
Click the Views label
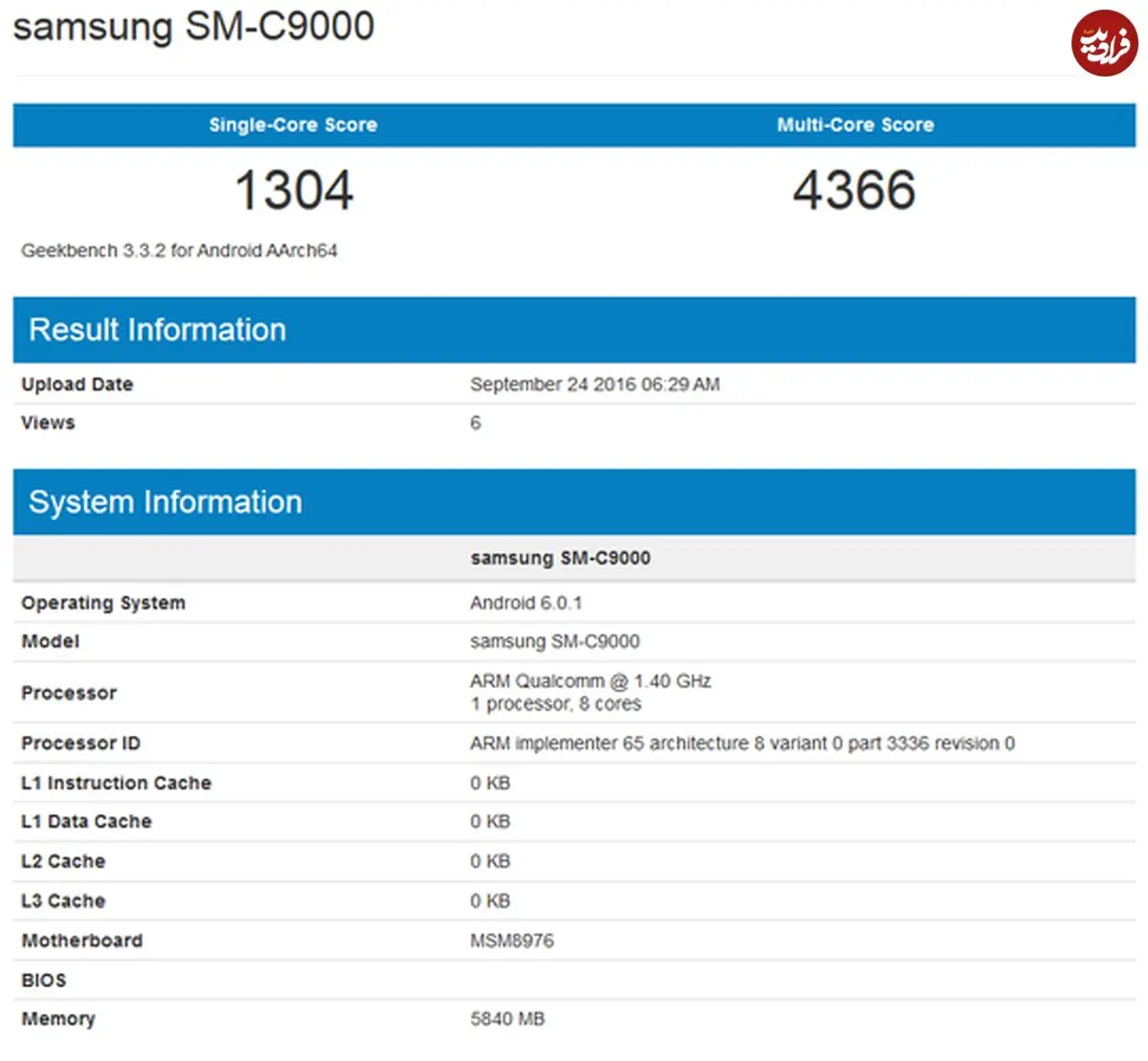(48, 423)
